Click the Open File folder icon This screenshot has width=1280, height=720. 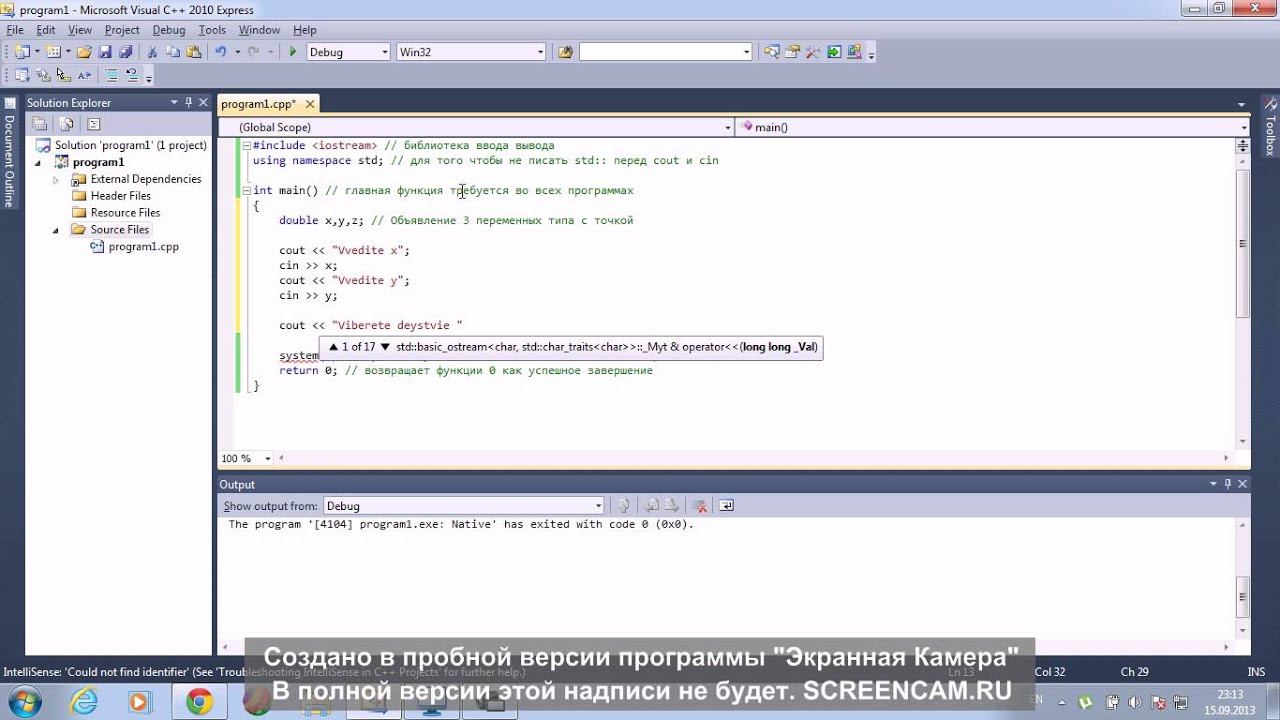click(x=84, y=52)
